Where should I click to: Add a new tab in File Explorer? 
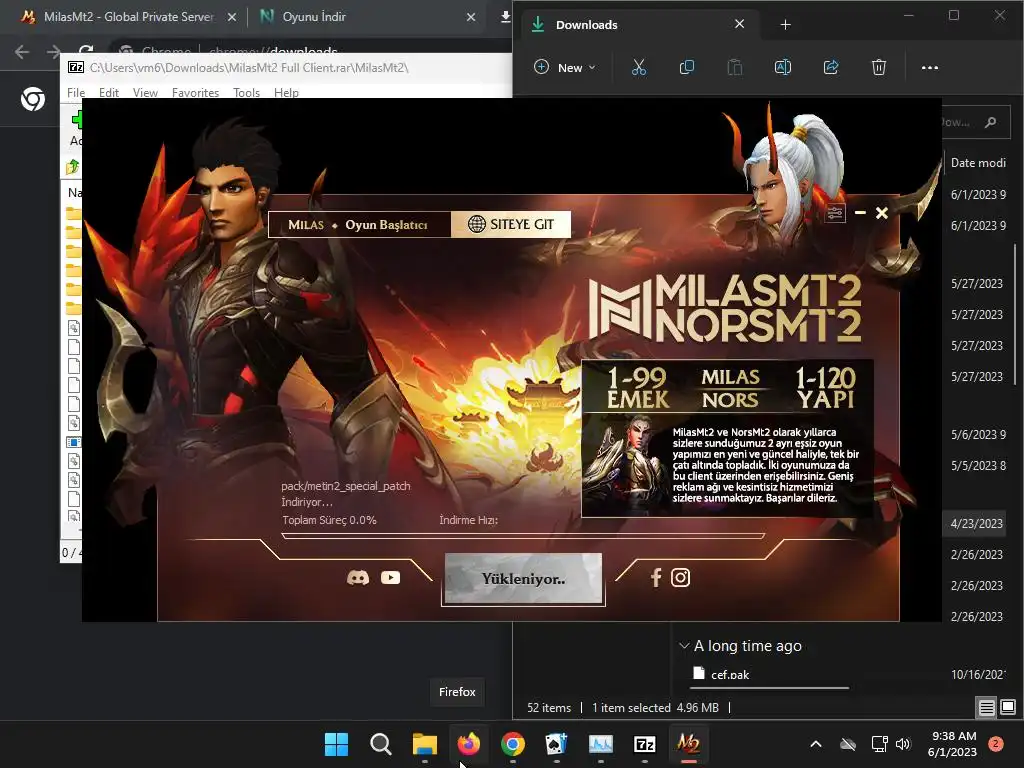(786, 25)
